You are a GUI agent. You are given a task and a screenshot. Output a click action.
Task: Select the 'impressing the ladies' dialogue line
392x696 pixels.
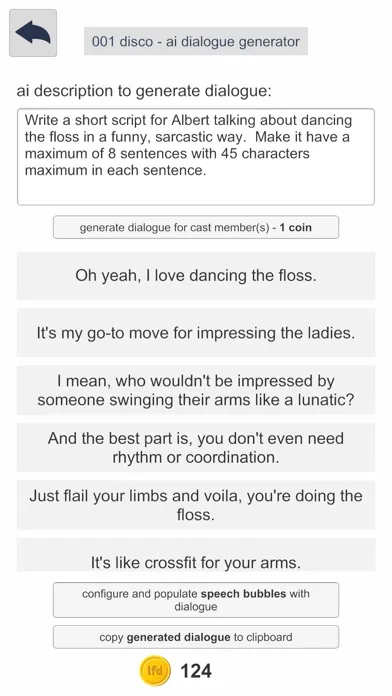pos(196,333)
